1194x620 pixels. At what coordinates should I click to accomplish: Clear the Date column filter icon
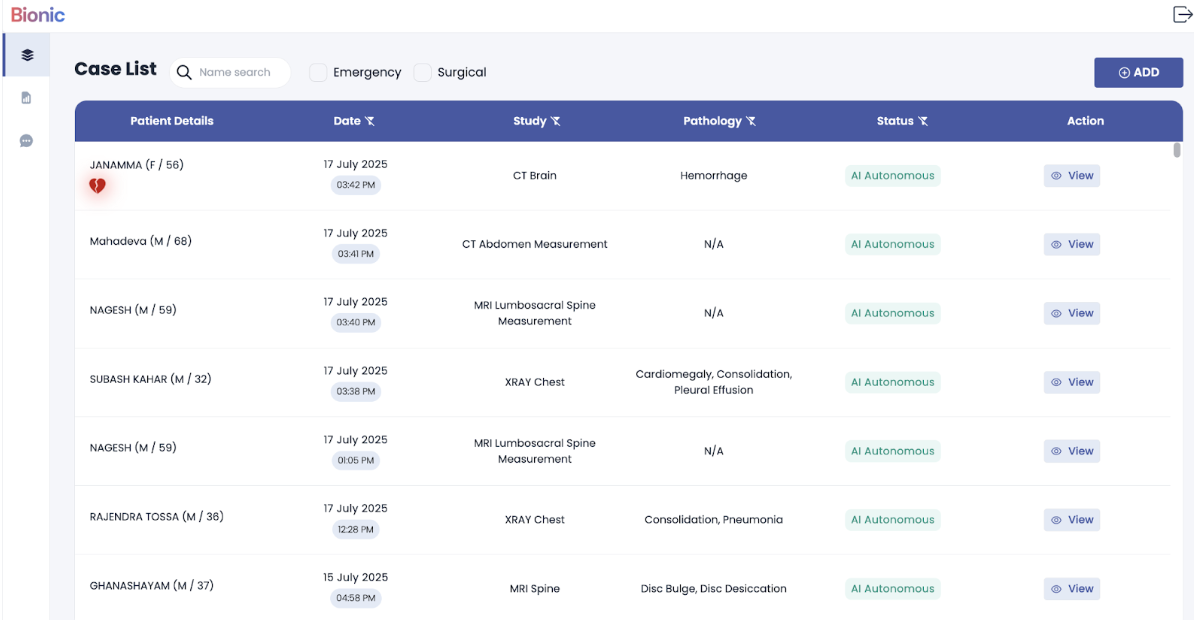(x=370, y=121)
